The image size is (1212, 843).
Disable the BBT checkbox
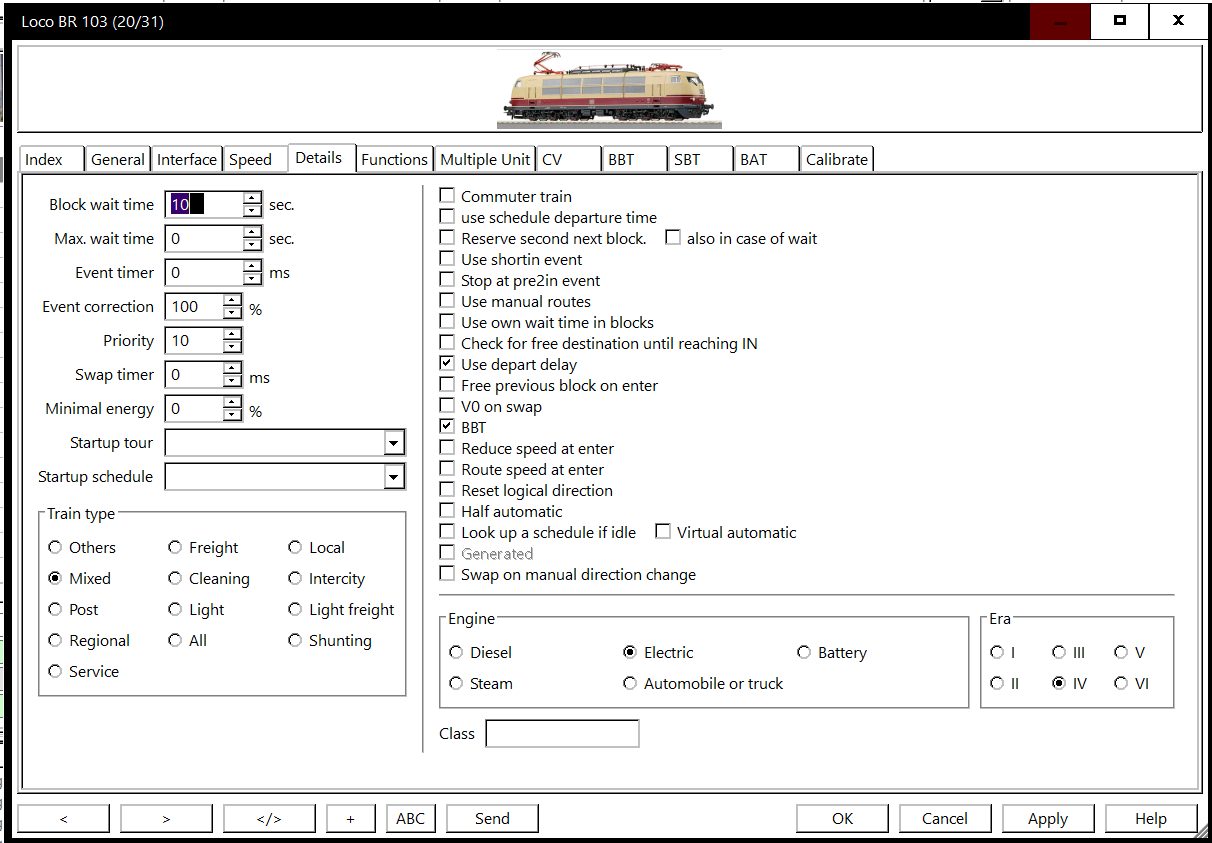(447, 427)
